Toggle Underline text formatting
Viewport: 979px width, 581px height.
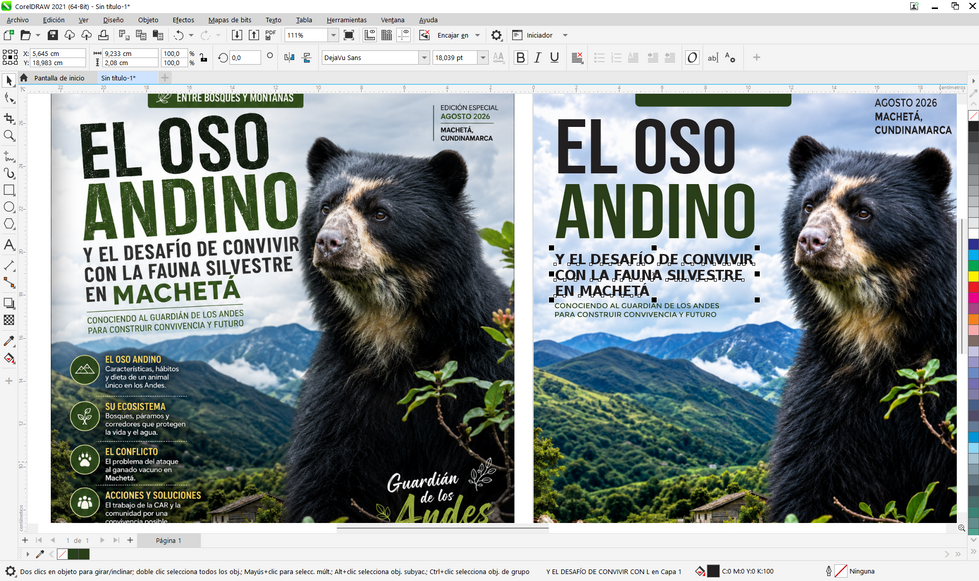(554, 57)
